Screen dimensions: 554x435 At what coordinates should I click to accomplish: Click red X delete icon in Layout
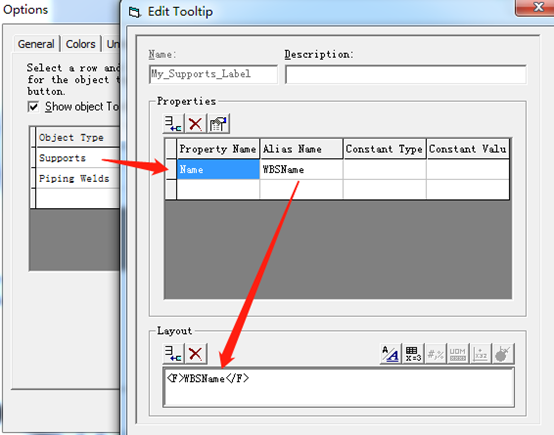click(x=195, y=353)
